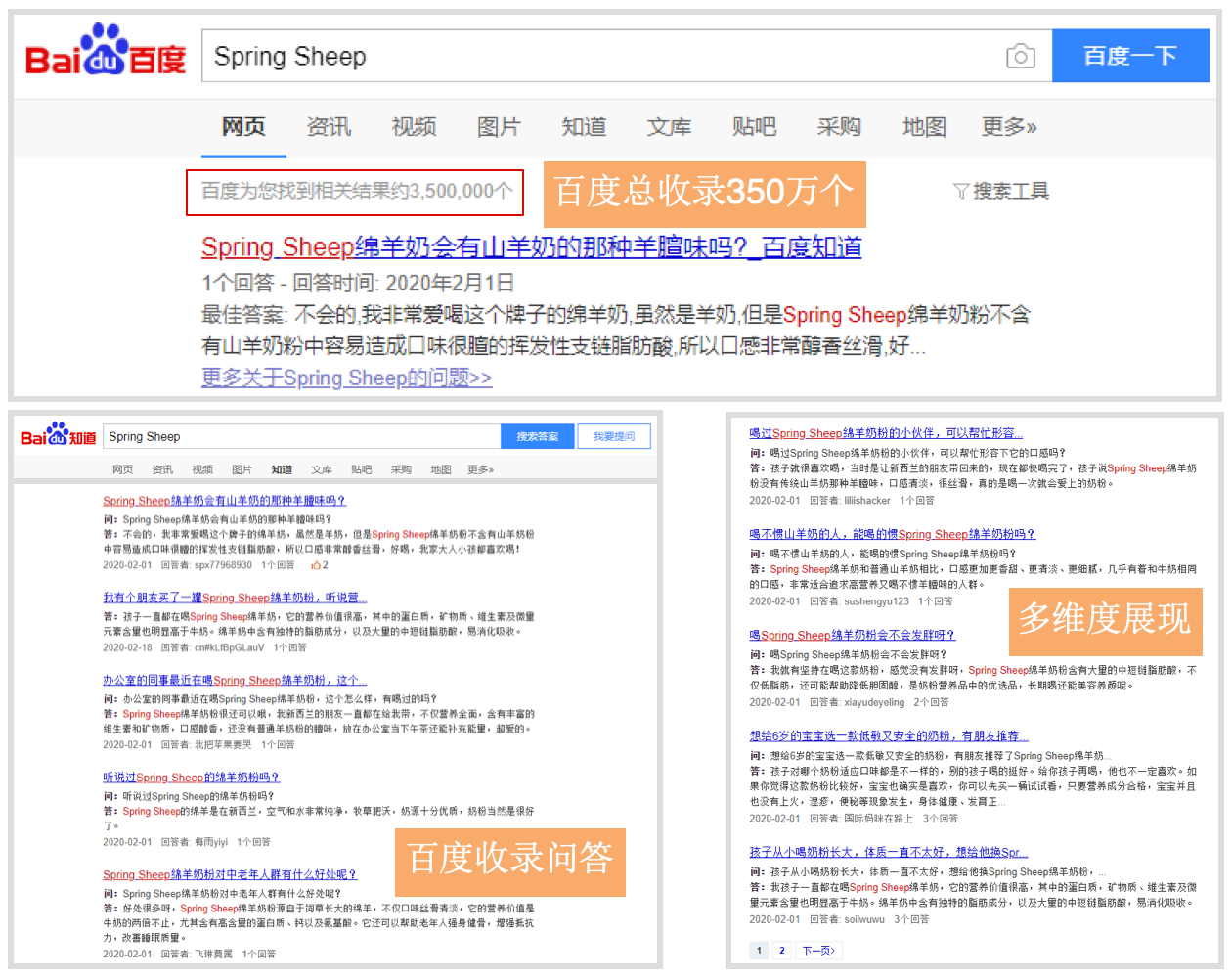Open link 绵羊奶粉对中老年人群有什么好处呢？

coord(230,874)
